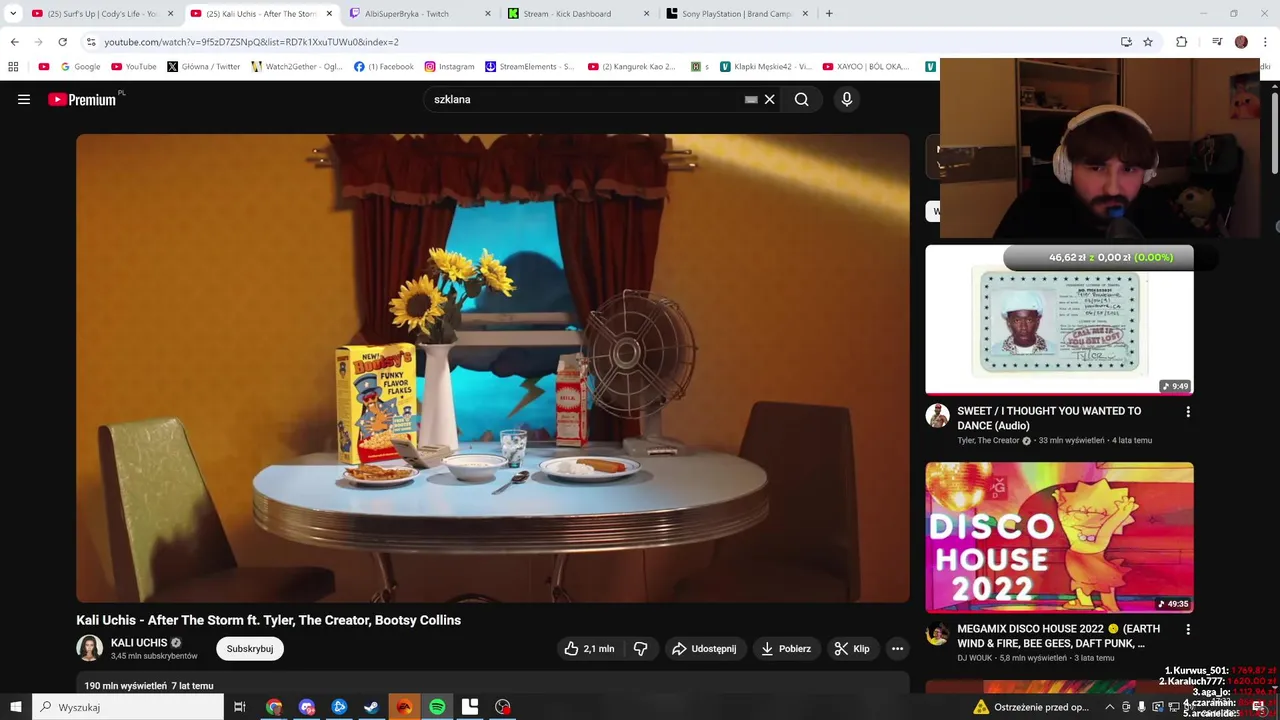The width and height of the screenshot is (1280, 720).
Task: Open a new browser tab
Action: [x=829, y=14]
